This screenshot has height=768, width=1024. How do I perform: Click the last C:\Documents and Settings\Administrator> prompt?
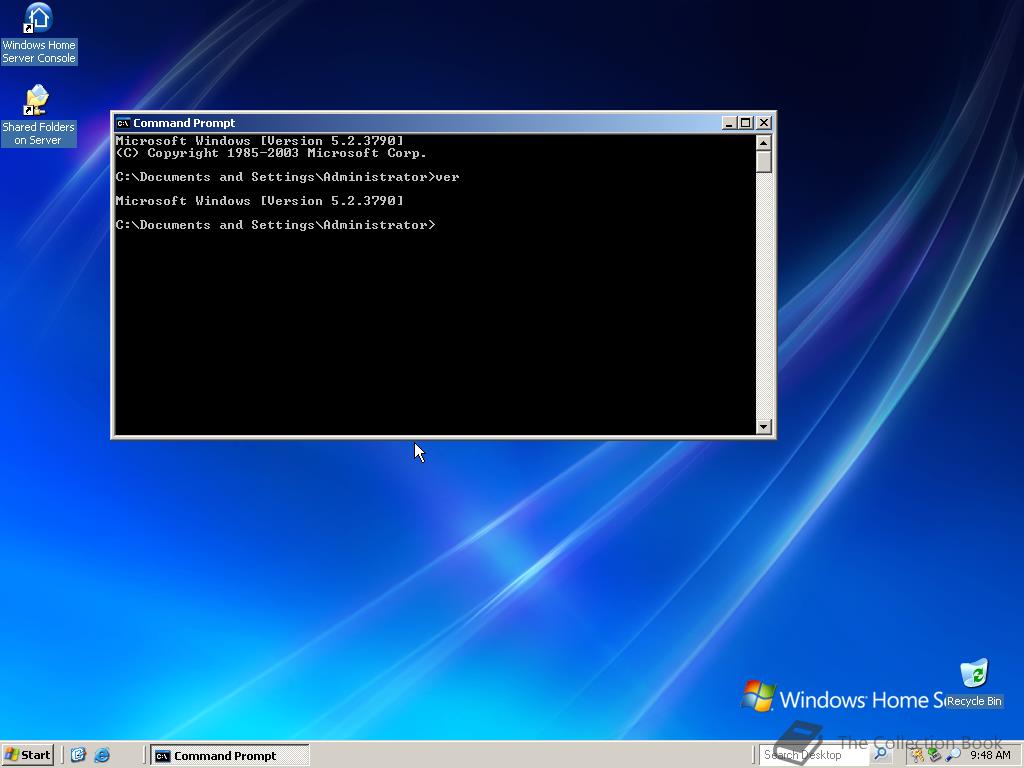(x=275, y=225)
